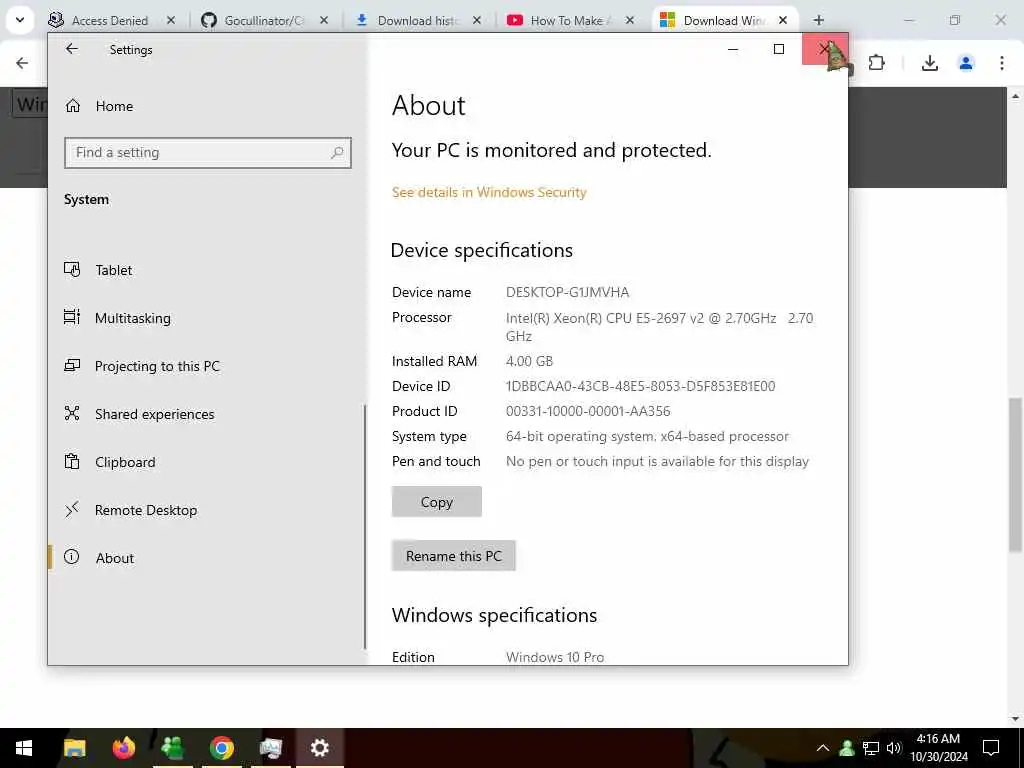Click the Rename this PC button

coord(454,556)
